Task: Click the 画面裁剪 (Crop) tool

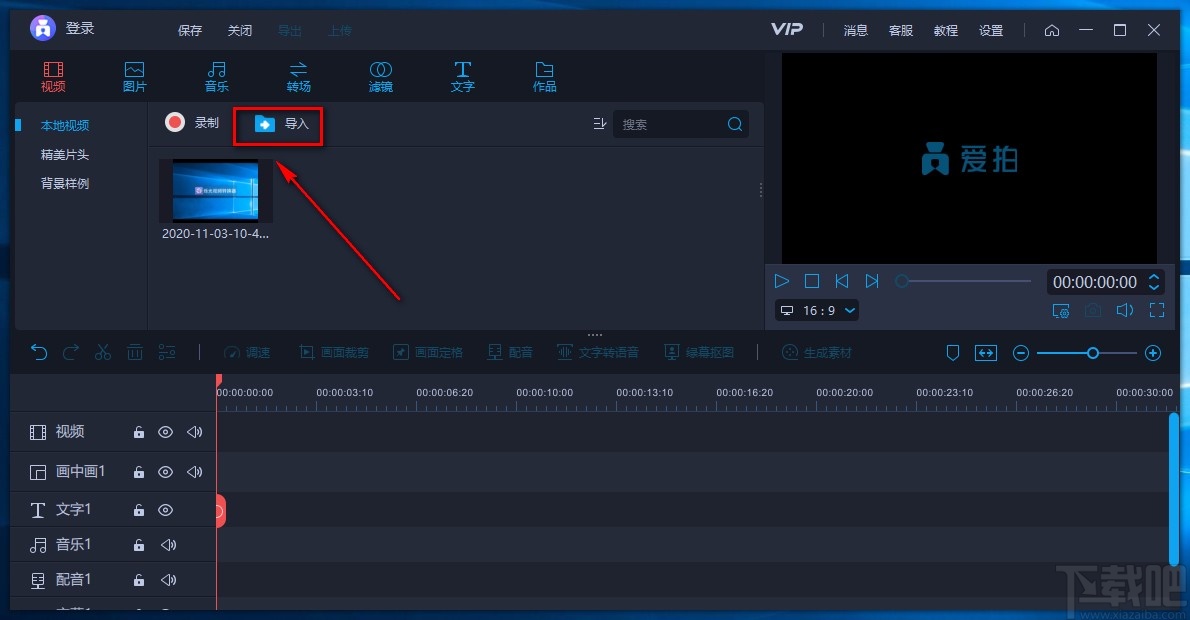Action: [x=334, y=352]
